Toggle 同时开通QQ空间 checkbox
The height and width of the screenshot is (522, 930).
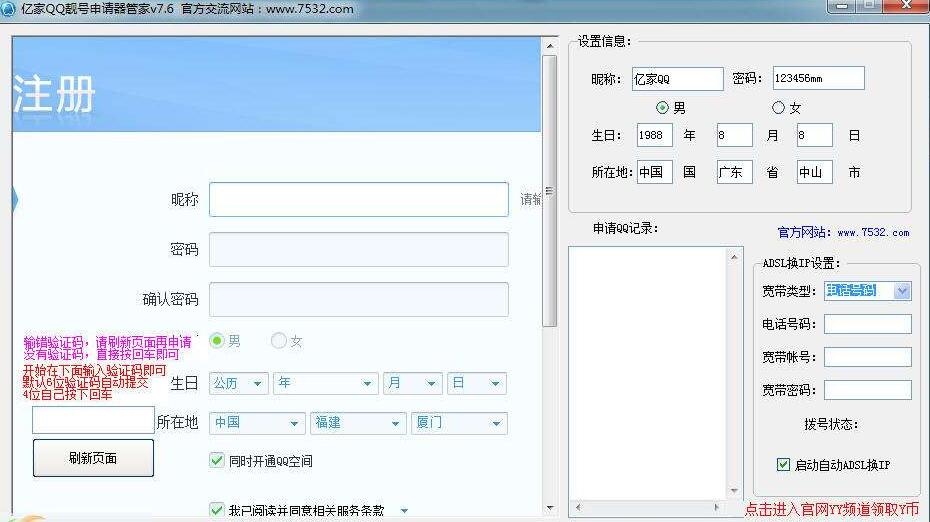pos(217,460)
